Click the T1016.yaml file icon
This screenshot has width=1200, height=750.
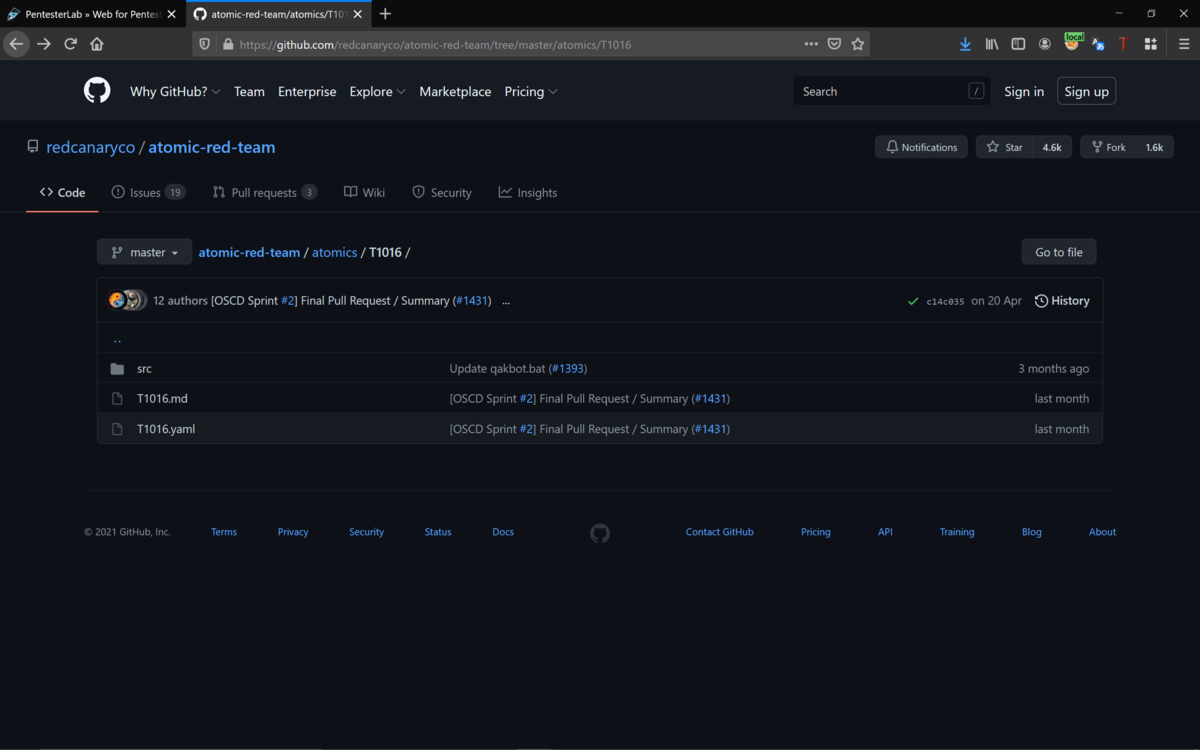[x=117, y=429]
